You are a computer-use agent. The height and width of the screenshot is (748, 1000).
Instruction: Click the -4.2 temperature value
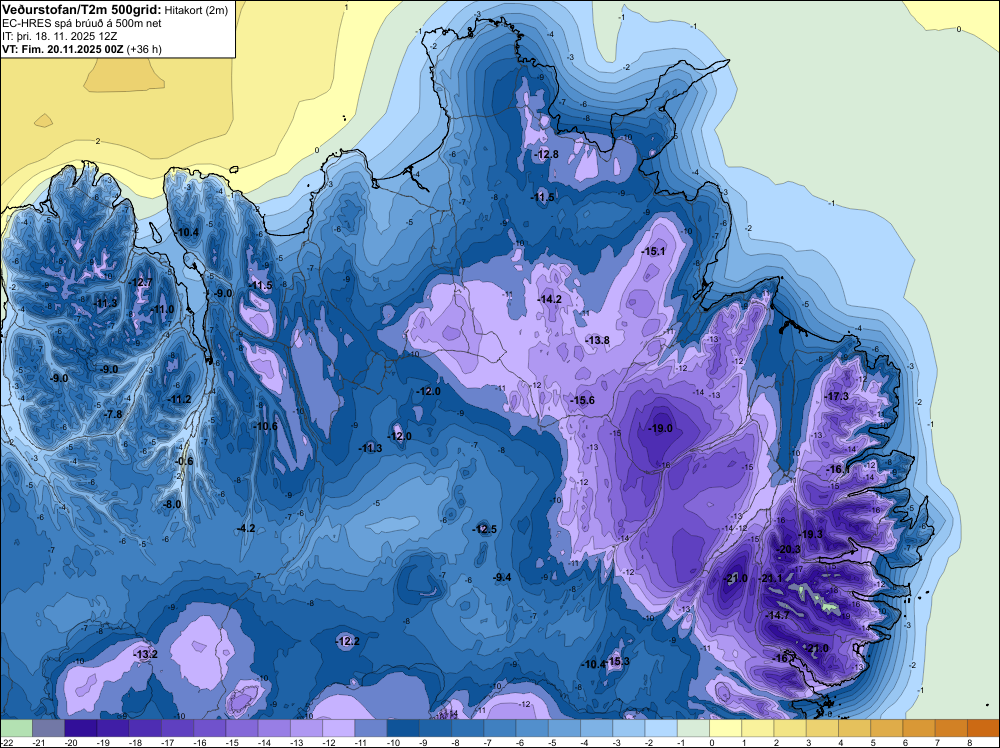click(x=246, y=528)
